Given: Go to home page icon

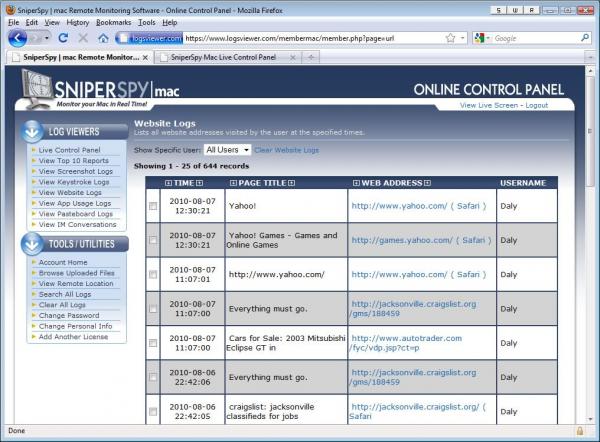Looking at the screenshot, I should point(103,38).
